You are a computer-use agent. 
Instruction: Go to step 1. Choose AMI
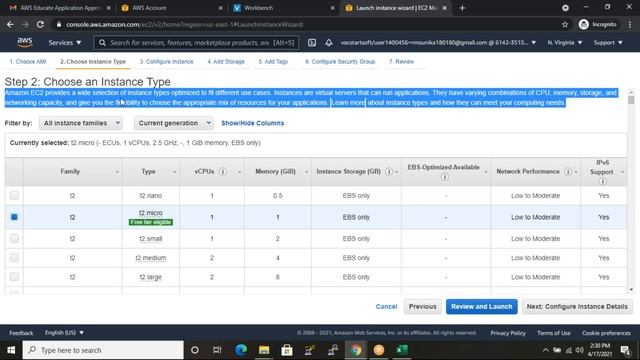coord(28,62)
